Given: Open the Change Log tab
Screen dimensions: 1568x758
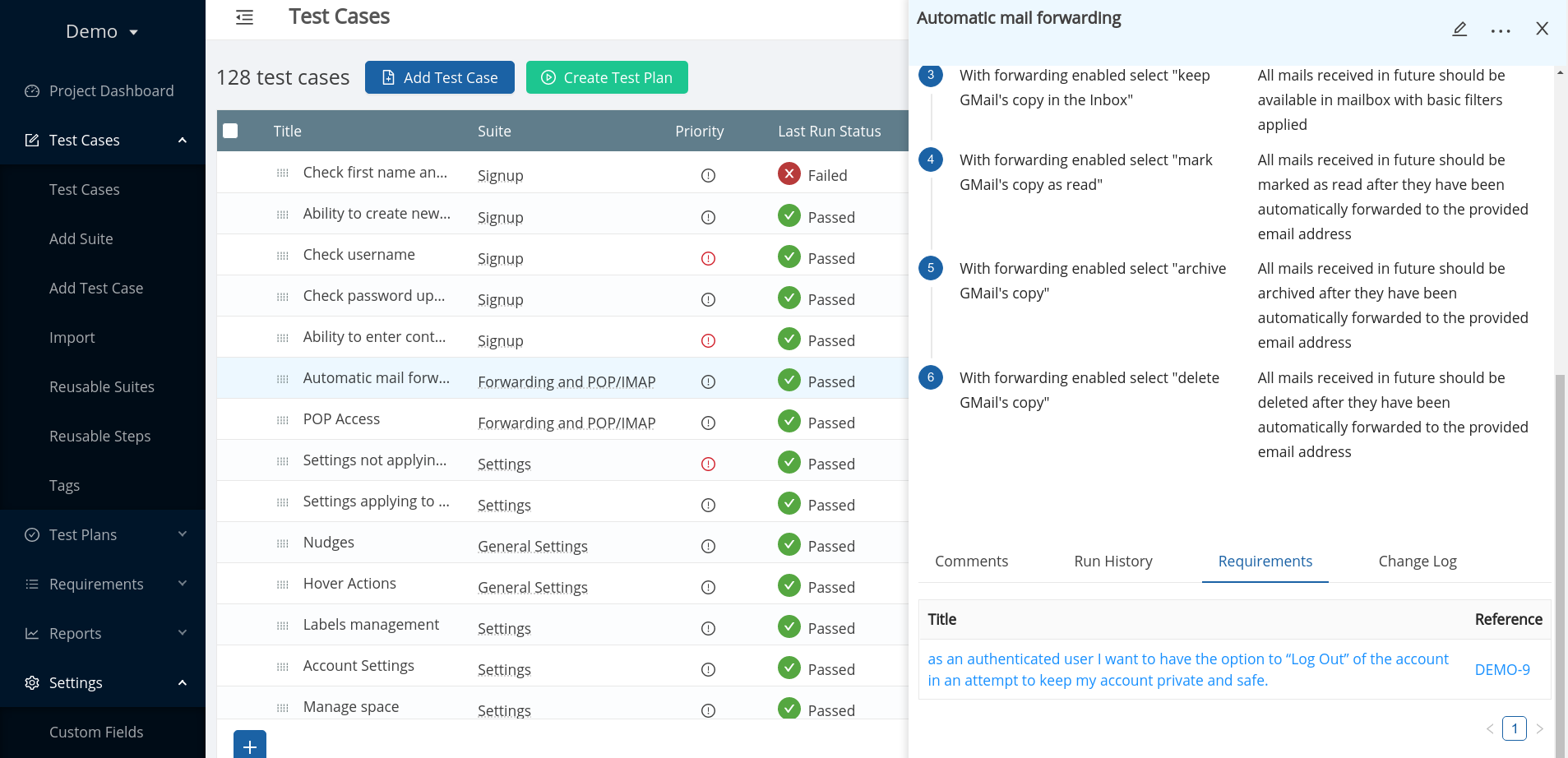Looking at the screenshot, I should (x=1418, y=562).
